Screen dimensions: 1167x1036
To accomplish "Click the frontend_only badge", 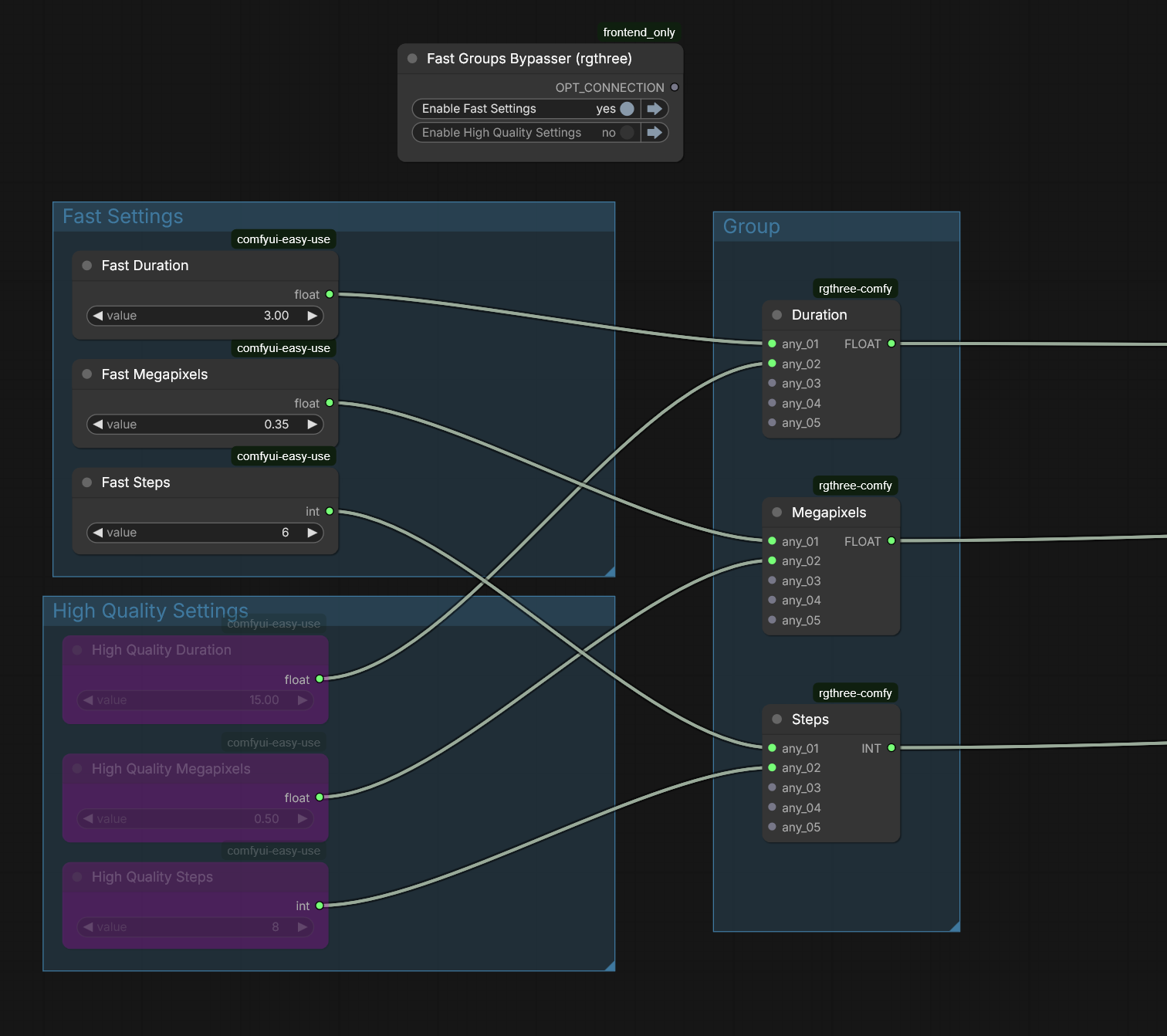I will click(x=639, y=32).
